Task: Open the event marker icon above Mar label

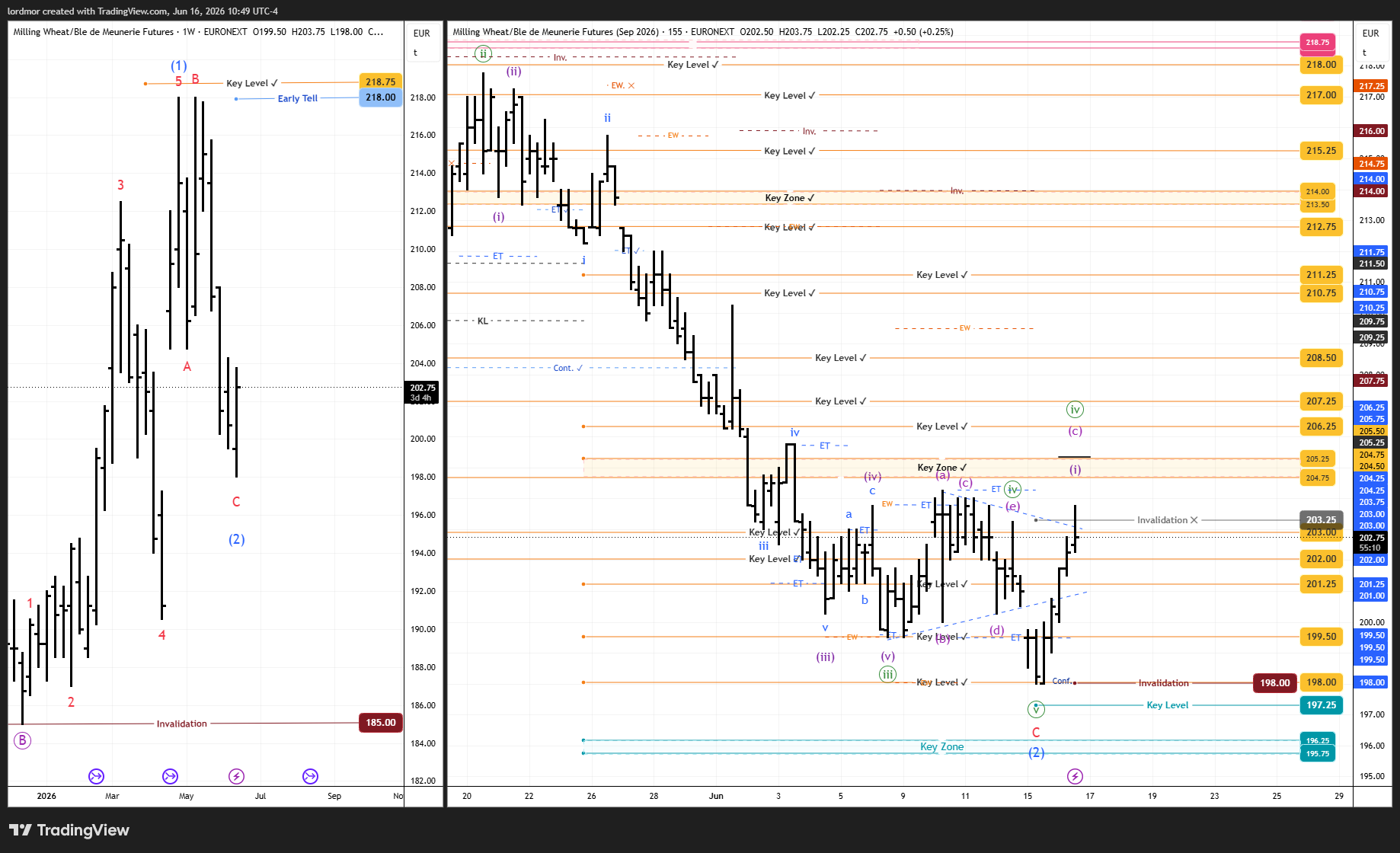Action: point(96,776)
